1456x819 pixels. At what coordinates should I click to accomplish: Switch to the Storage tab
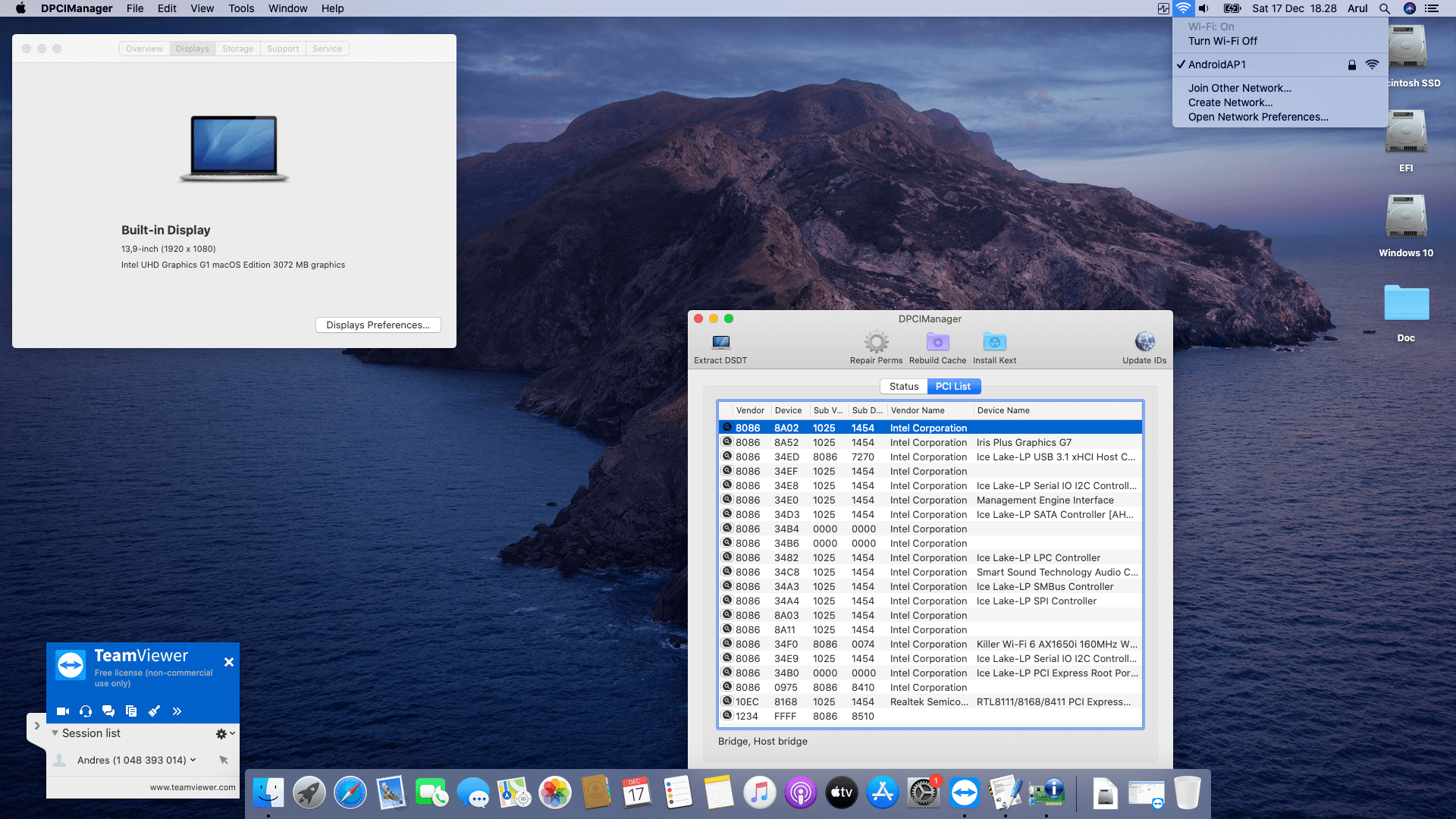click(x=237, y=49)
